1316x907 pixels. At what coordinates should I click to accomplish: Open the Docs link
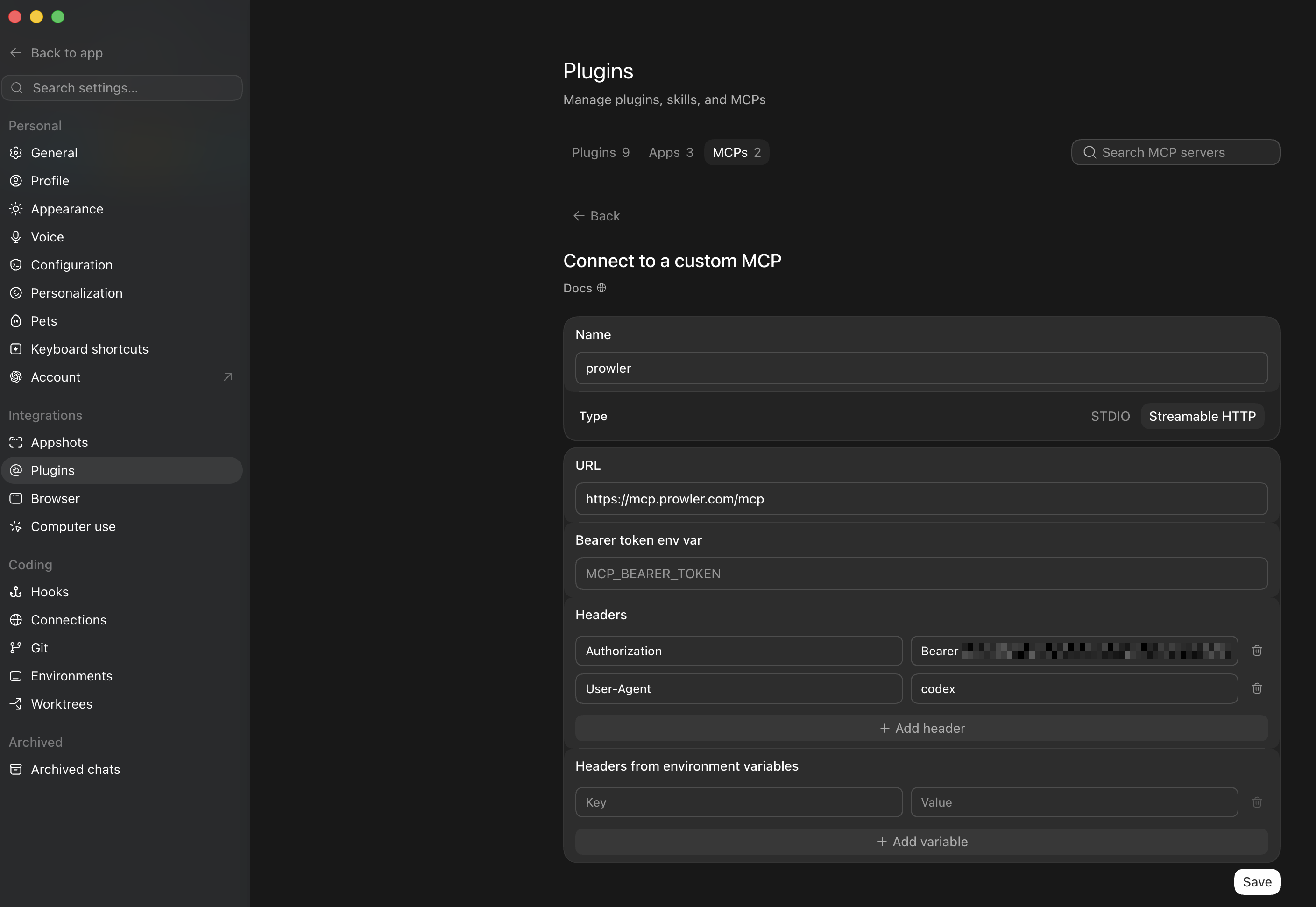pyautogui.click(x=584, y=288)
